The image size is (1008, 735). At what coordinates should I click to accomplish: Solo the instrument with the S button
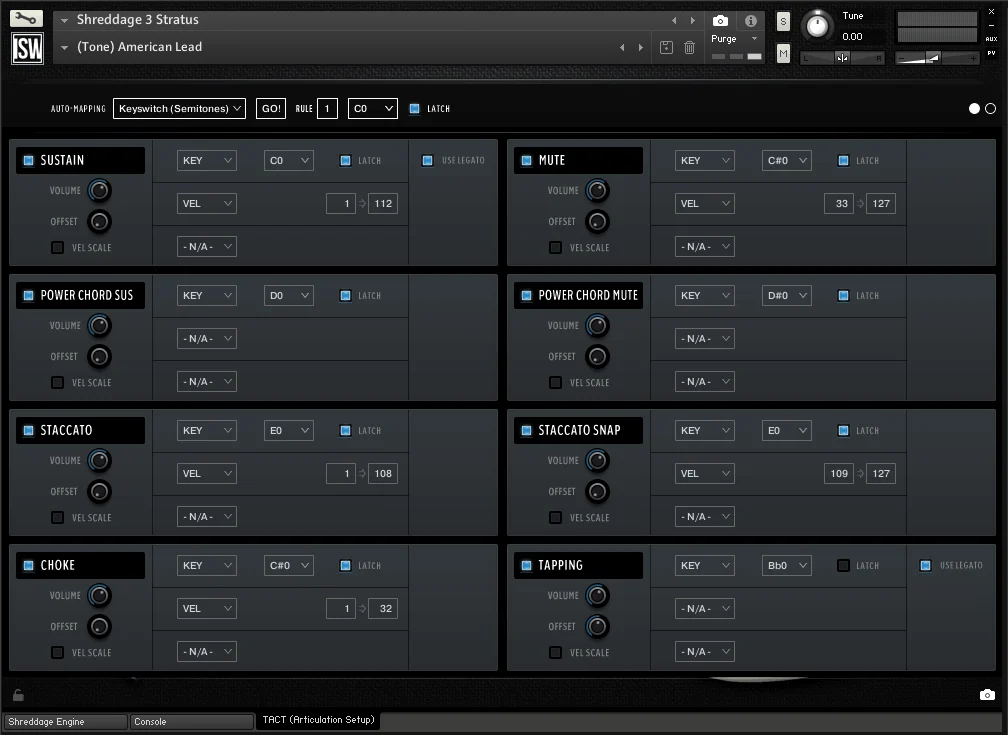[782, 21]
